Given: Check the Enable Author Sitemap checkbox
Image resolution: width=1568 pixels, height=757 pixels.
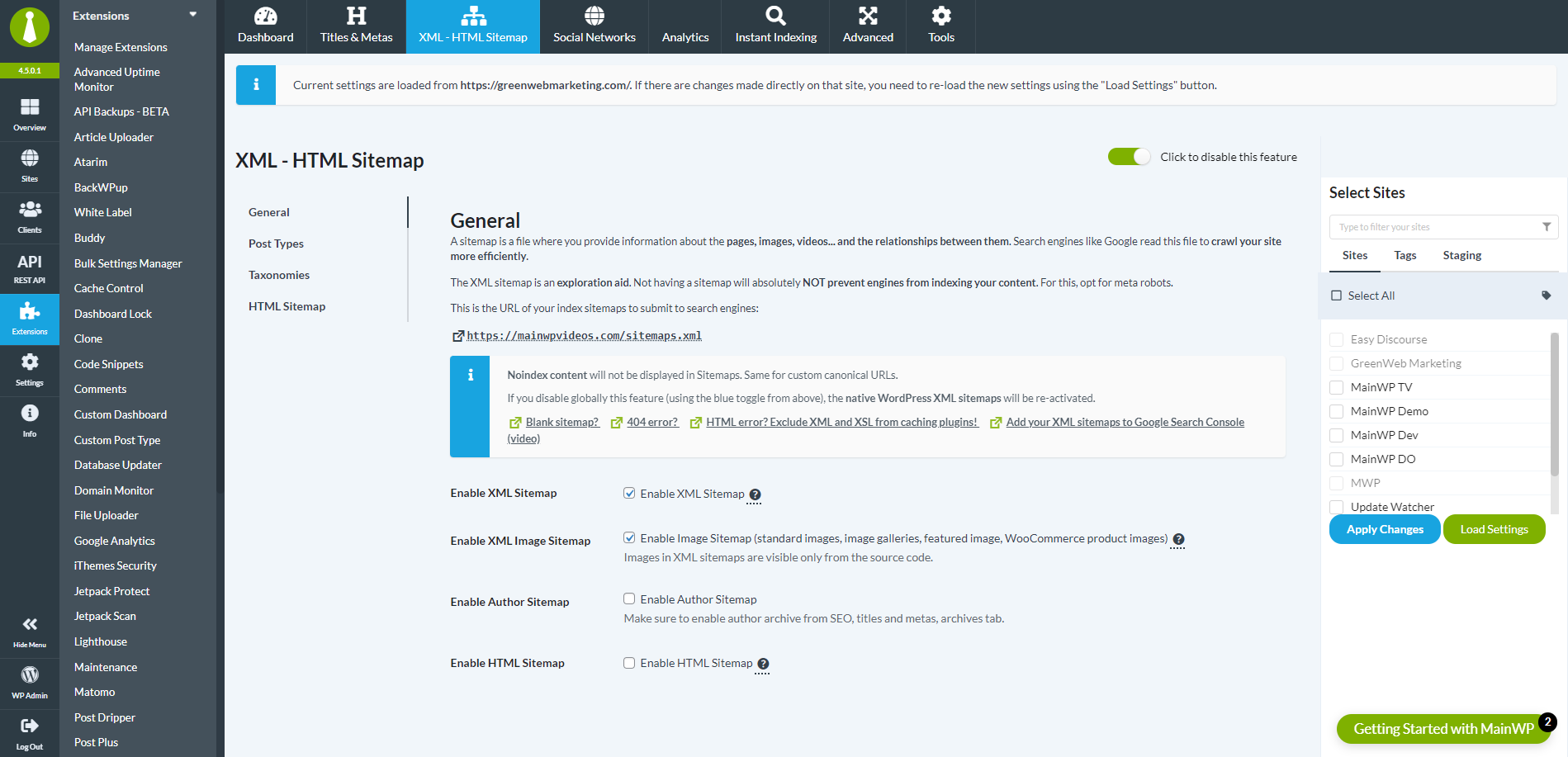Looking at the screenshot, I should 629,599.
